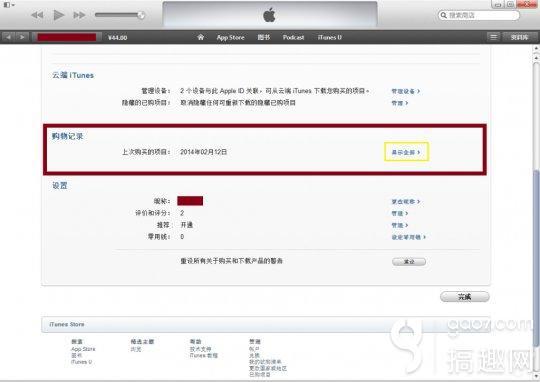Click the reset warnings button
Image resolution: width=540 pixels, height=382 pixels.
click(409, 261)
